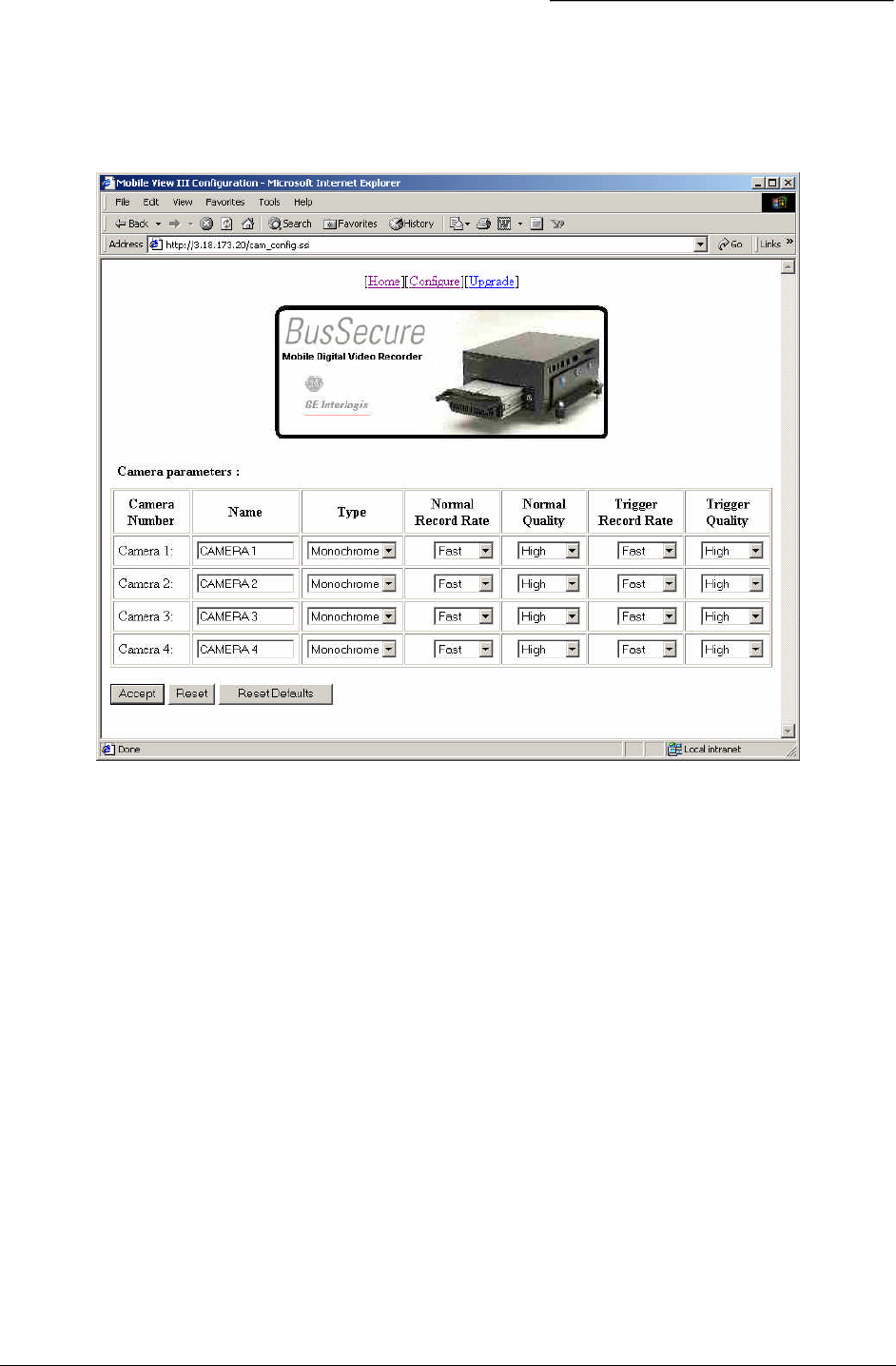Open Camera 1 Normal Quality dropdown
This screenshot has height=1366, width=896.
(549, 551)
